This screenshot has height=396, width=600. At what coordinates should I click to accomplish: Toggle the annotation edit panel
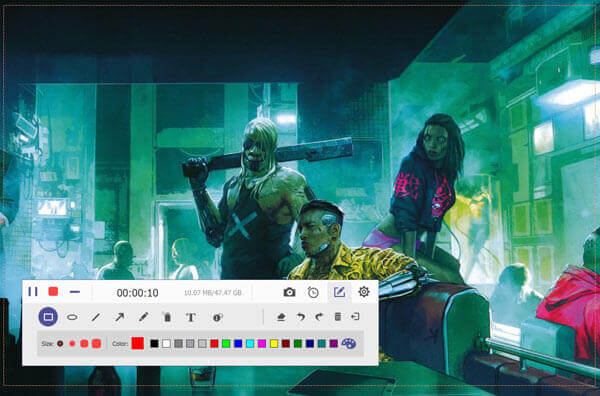tap(339, 292)
